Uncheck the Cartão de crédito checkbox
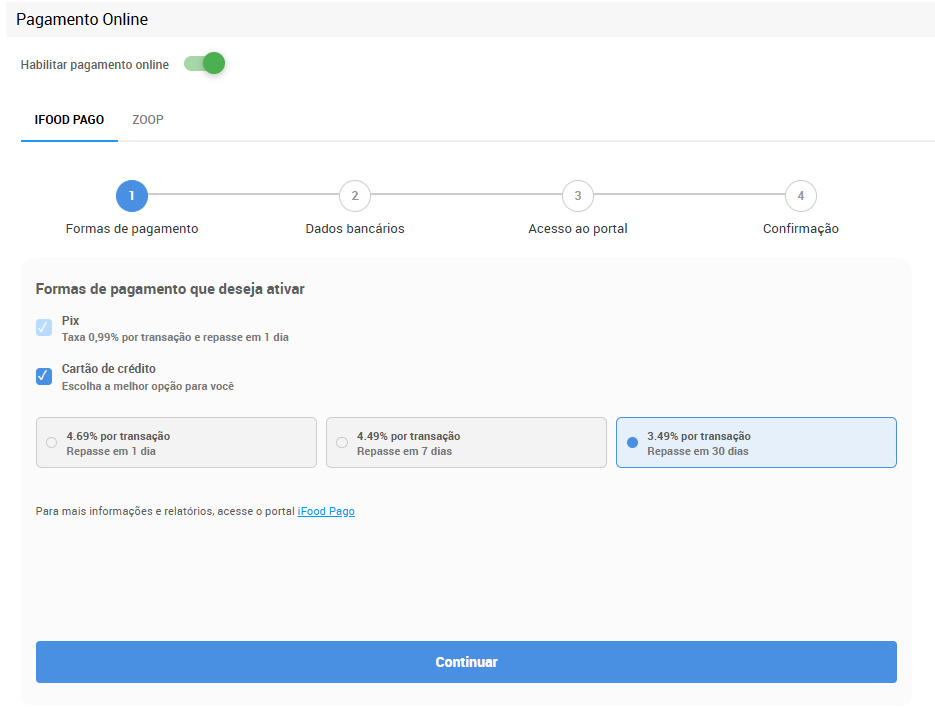 (x=44, y=376)
